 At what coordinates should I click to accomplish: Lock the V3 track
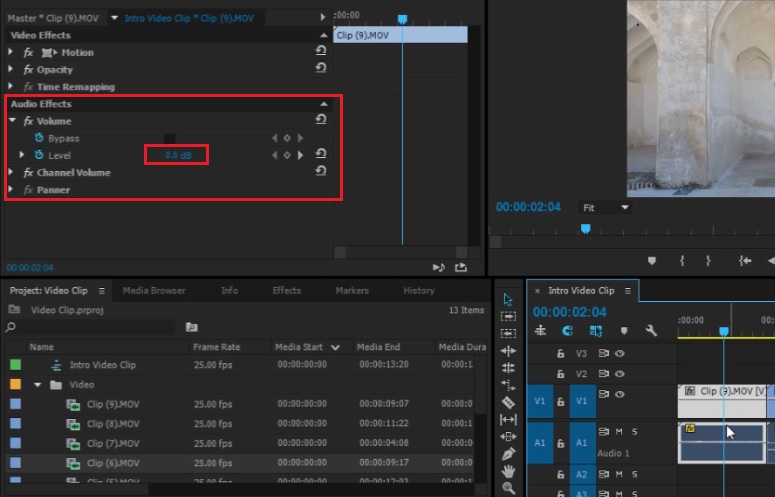click(560, 353)
